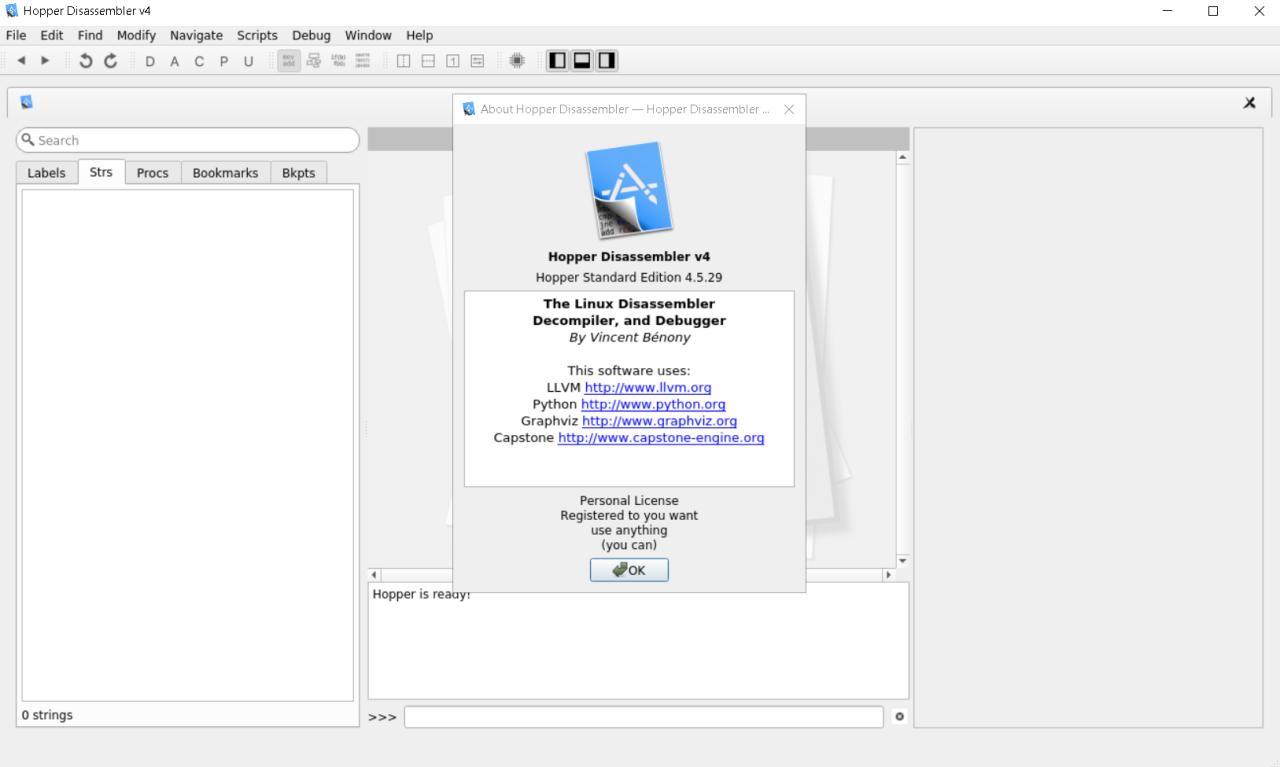
Task: Open the Capstone engine website link
Action: click(661, 438)
